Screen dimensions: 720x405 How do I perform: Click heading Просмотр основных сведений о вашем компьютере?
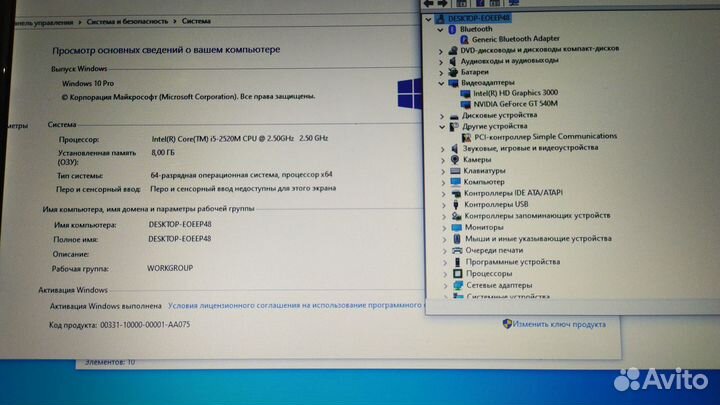tap(166, 50)
